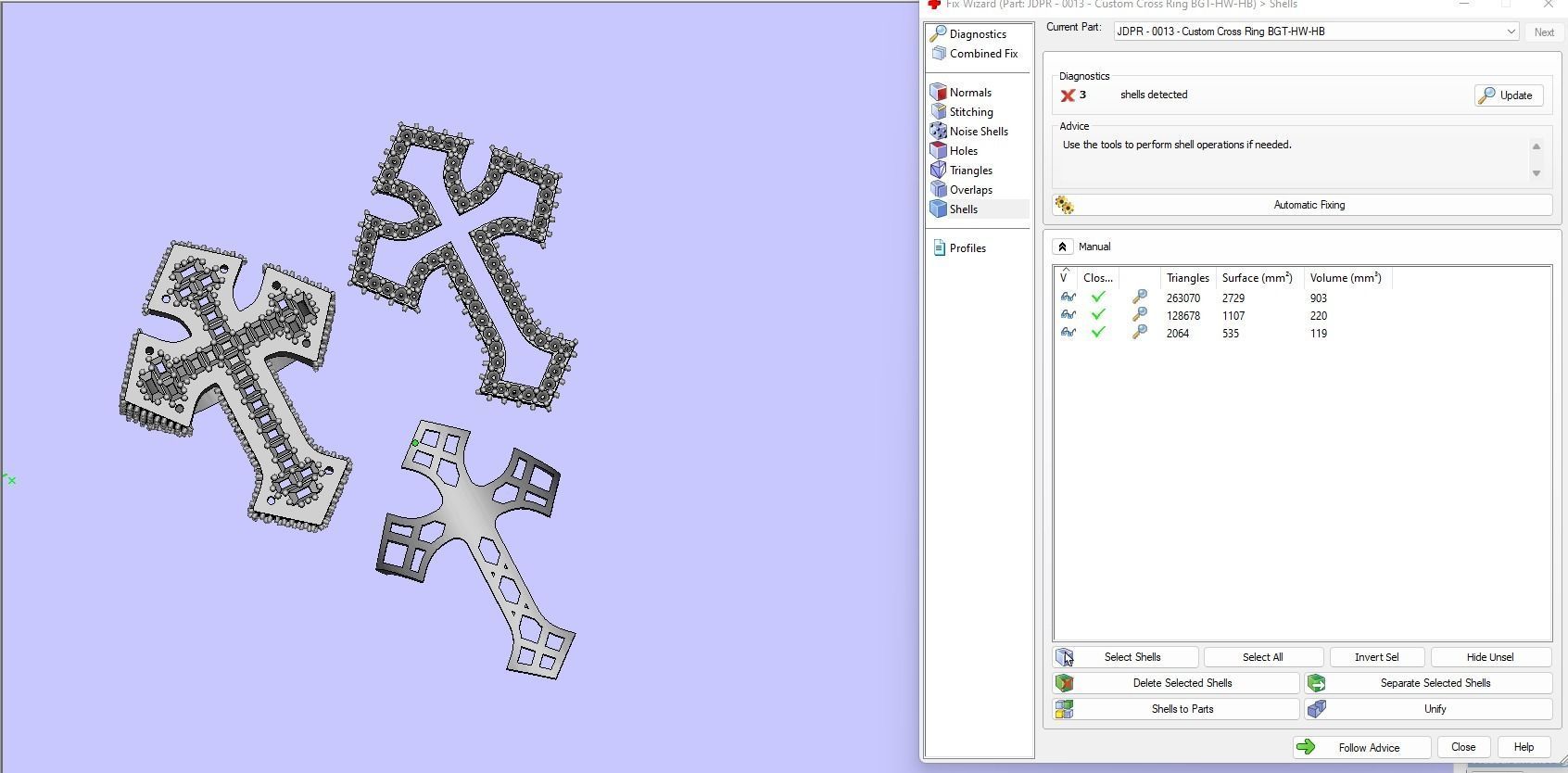
Task: Sort by the V visibility column header
Action: (1065, 278)
